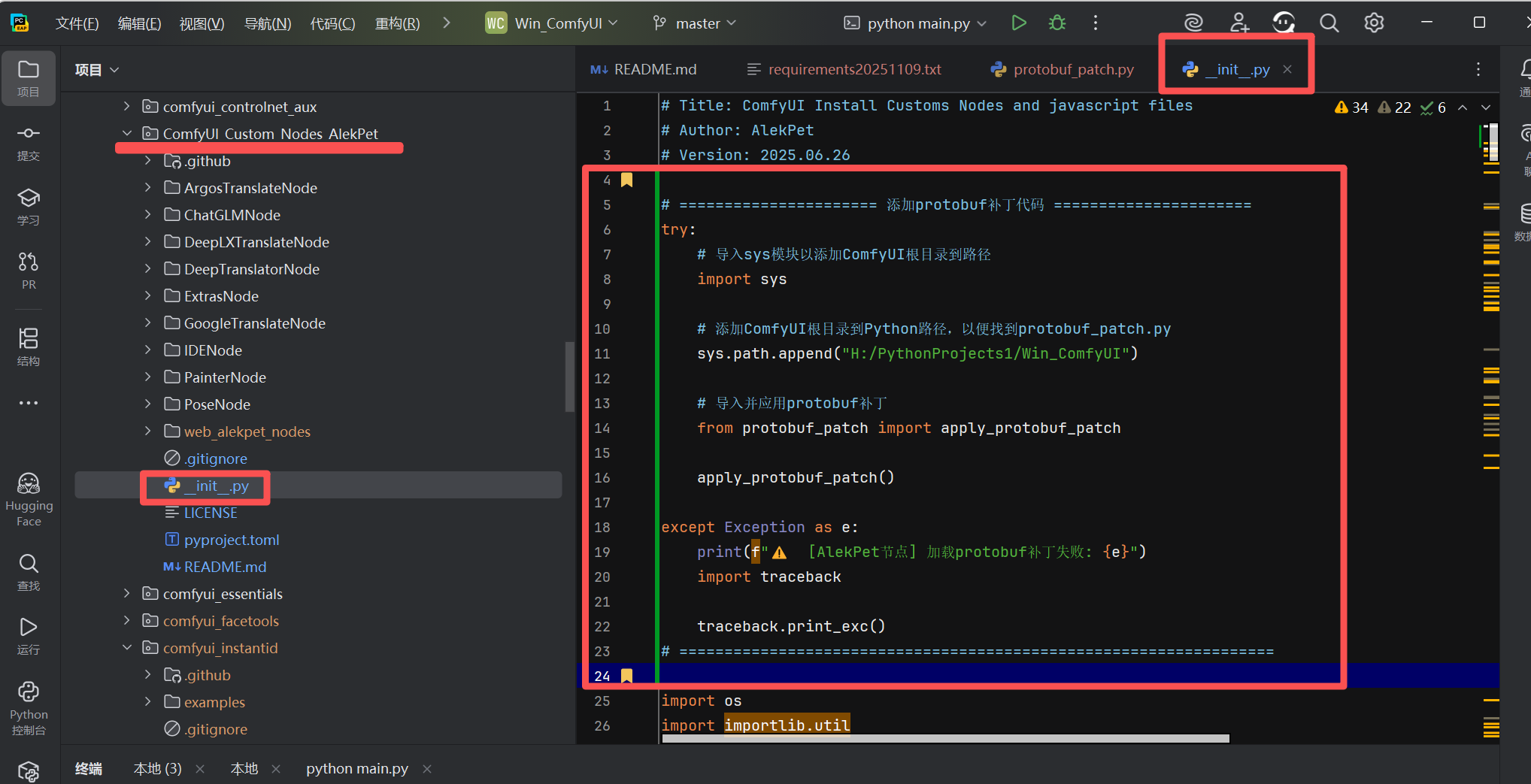Open the PR pull requests panel

[x=29, y=271]
